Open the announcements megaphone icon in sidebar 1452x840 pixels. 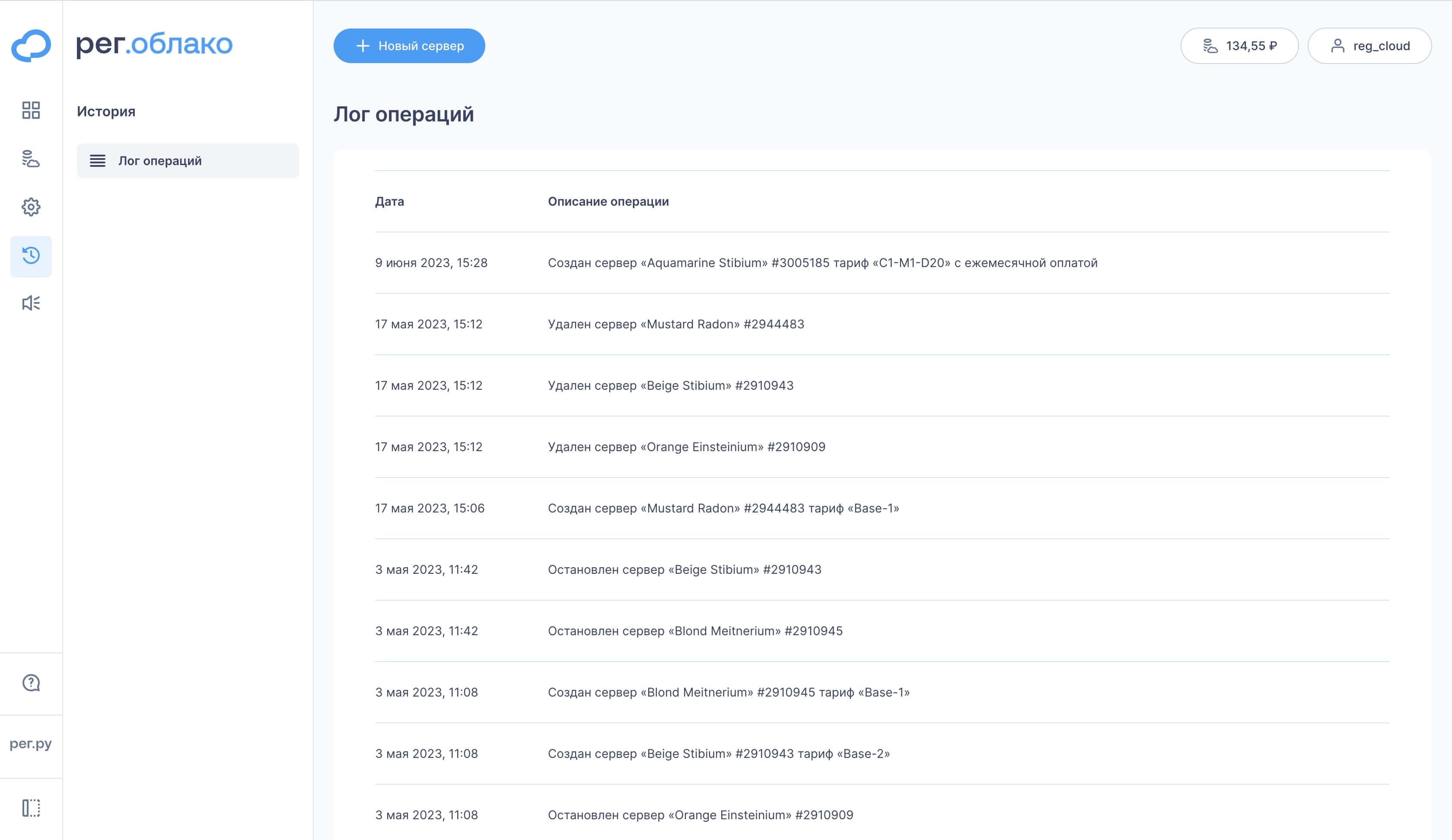[x=31, y=303]
